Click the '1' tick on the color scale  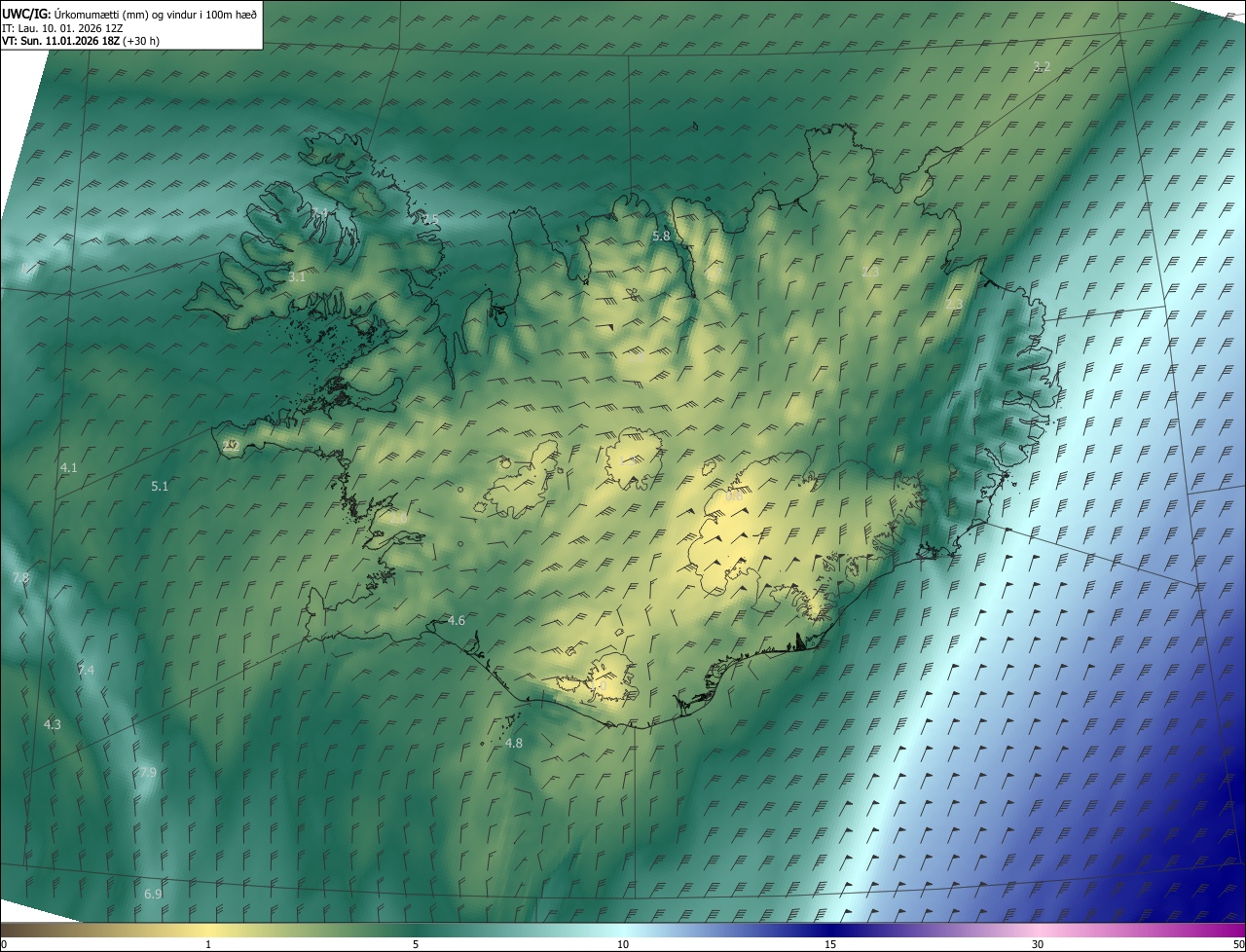(208, 944)
